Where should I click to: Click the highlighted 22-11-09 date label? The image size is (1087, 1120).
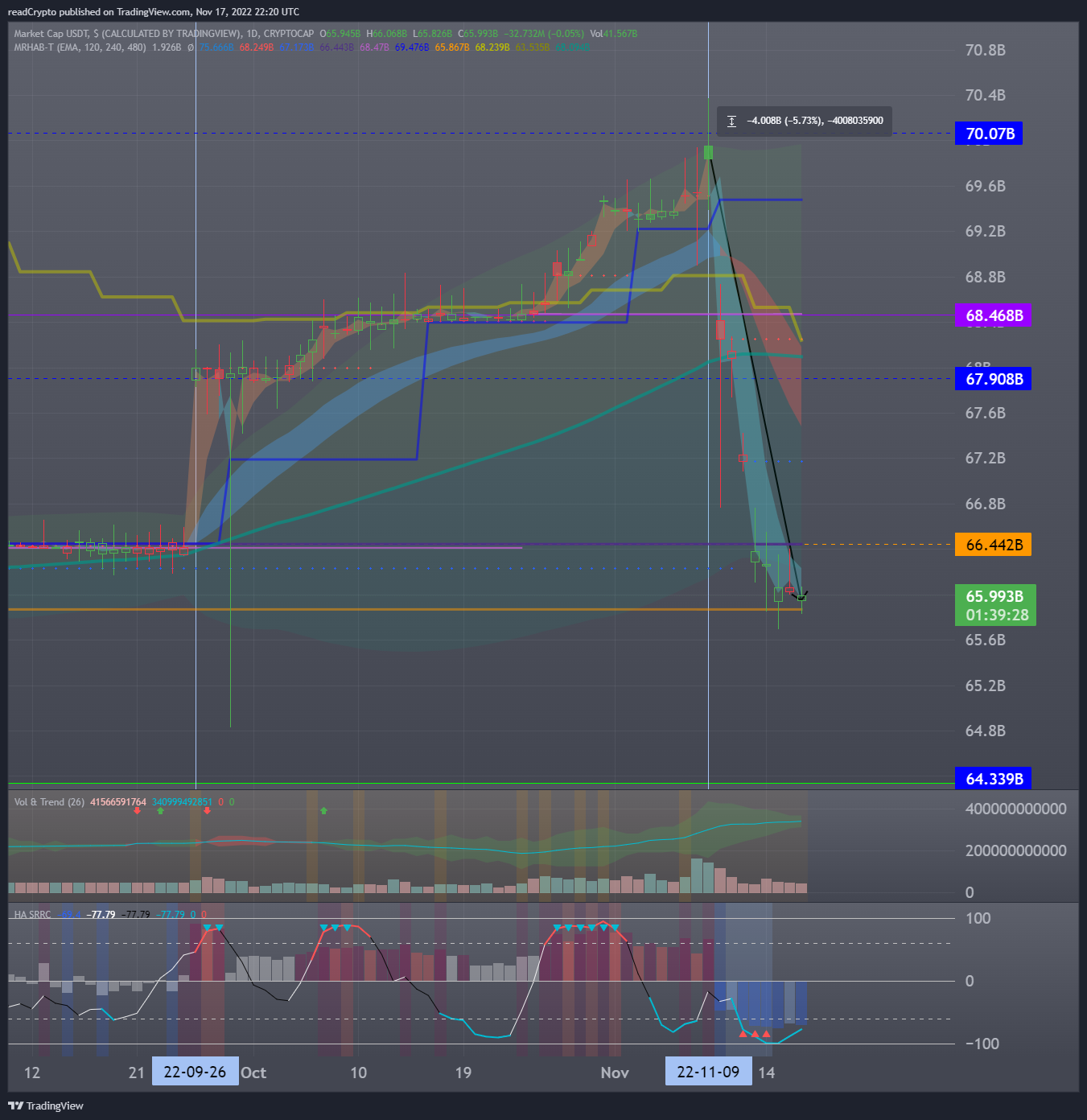[x=708, y=1072]
